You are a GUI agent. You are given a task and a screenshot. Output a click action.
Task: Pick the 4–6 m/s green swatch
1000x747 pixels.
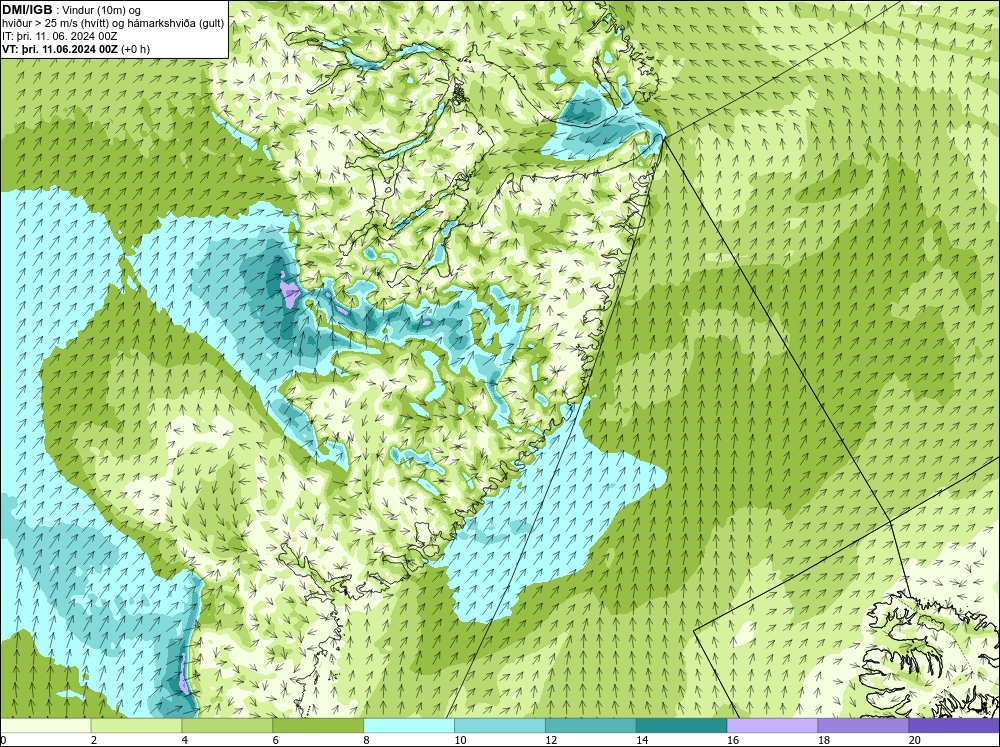(227, 725)
